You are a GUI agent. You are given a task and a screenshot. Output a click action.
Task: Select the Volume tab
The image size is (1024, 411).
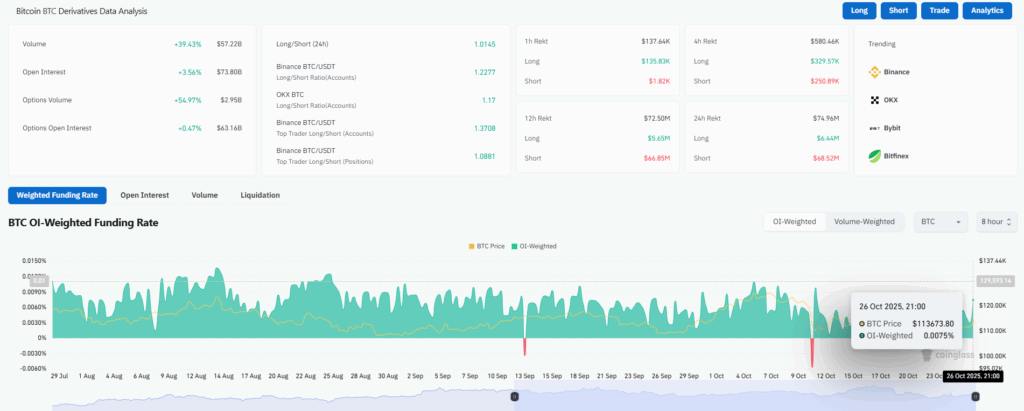tap(205, 195)
